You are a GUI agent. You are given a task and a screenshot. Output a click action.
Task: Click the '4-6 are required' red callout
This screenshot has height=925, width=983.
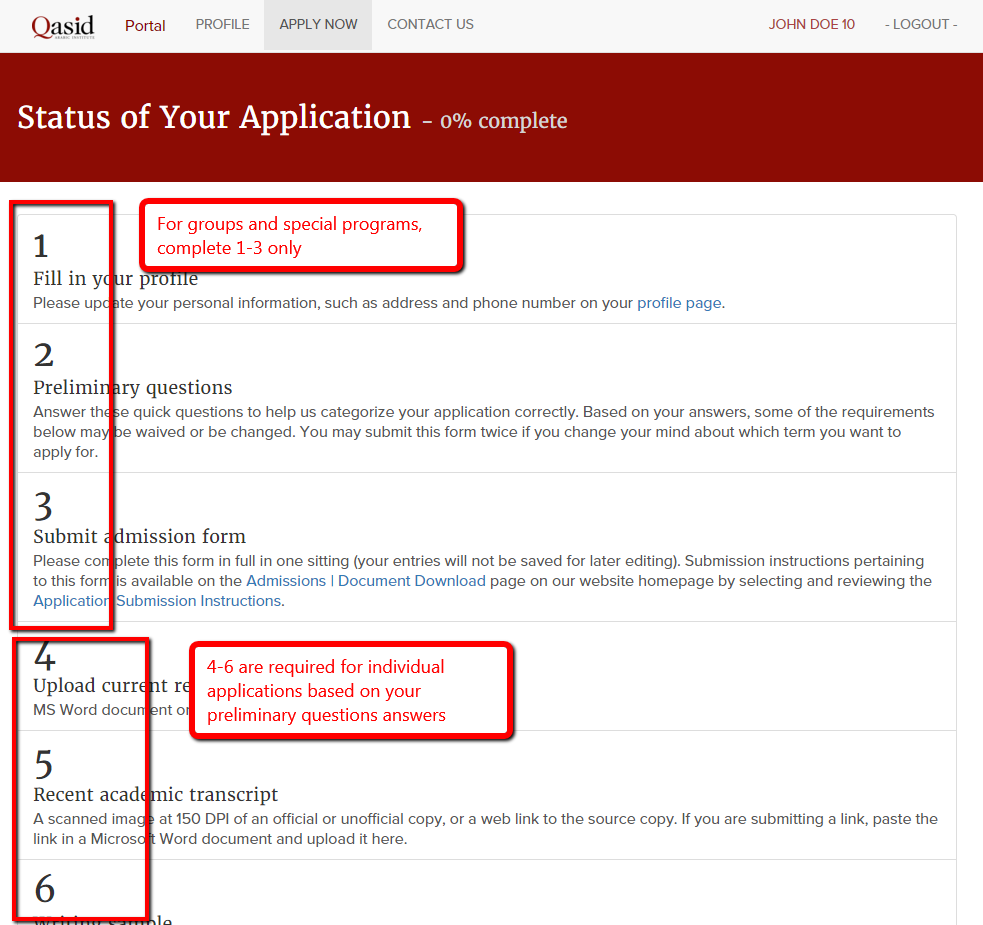[x=350, y=691]
